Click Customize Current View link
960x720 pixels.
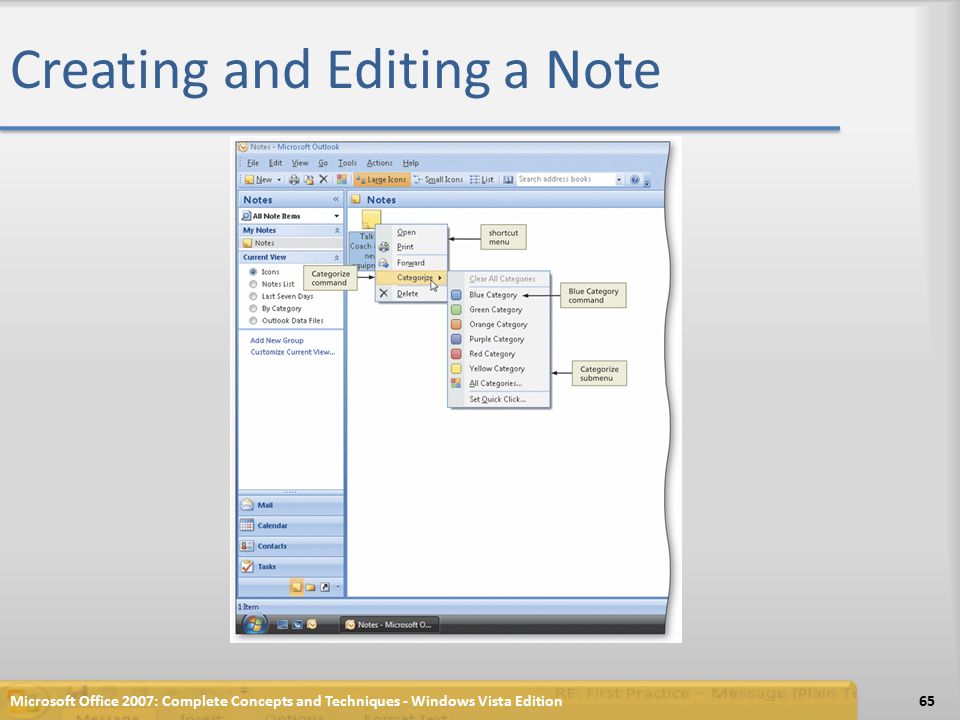(x=293, y=352)
